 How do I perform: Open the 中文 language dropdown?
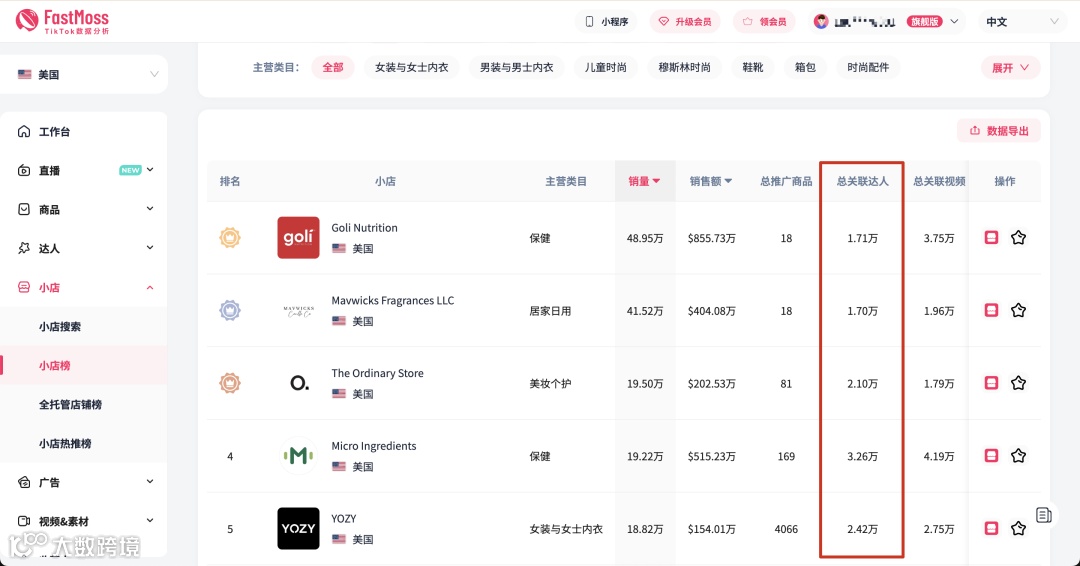click(1022, 21)
